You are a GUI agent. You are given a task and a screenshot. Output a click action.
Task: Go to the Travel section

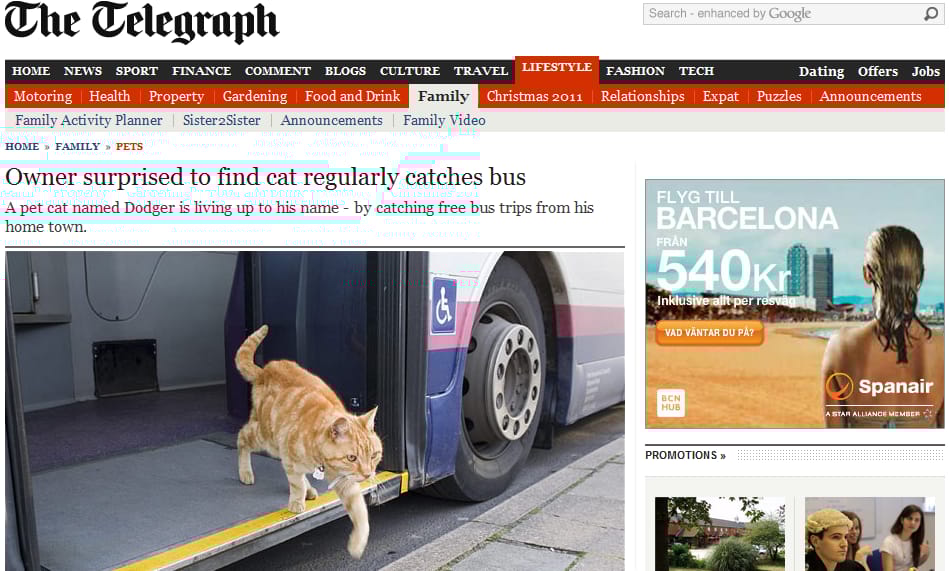[481, 71]
